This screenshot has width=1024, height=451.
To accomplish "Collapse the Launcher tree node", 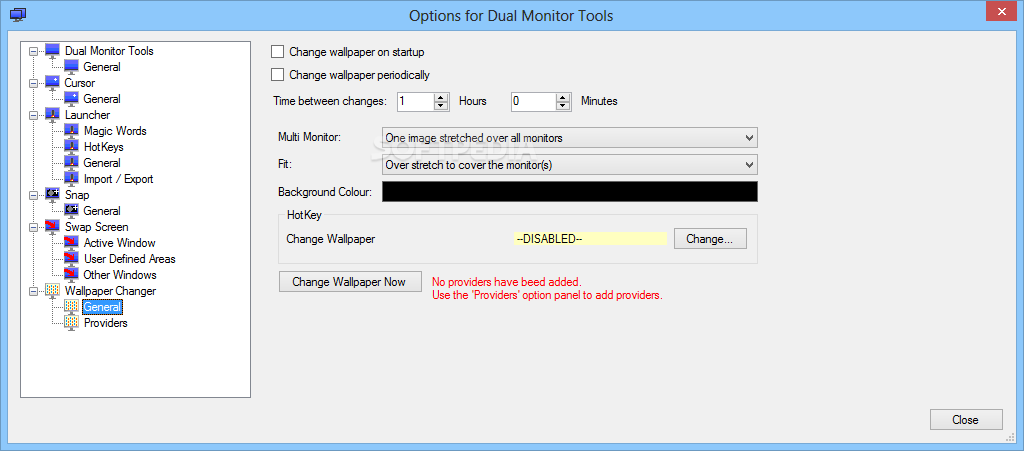I will pyautogui.click(x=34, y=115).
